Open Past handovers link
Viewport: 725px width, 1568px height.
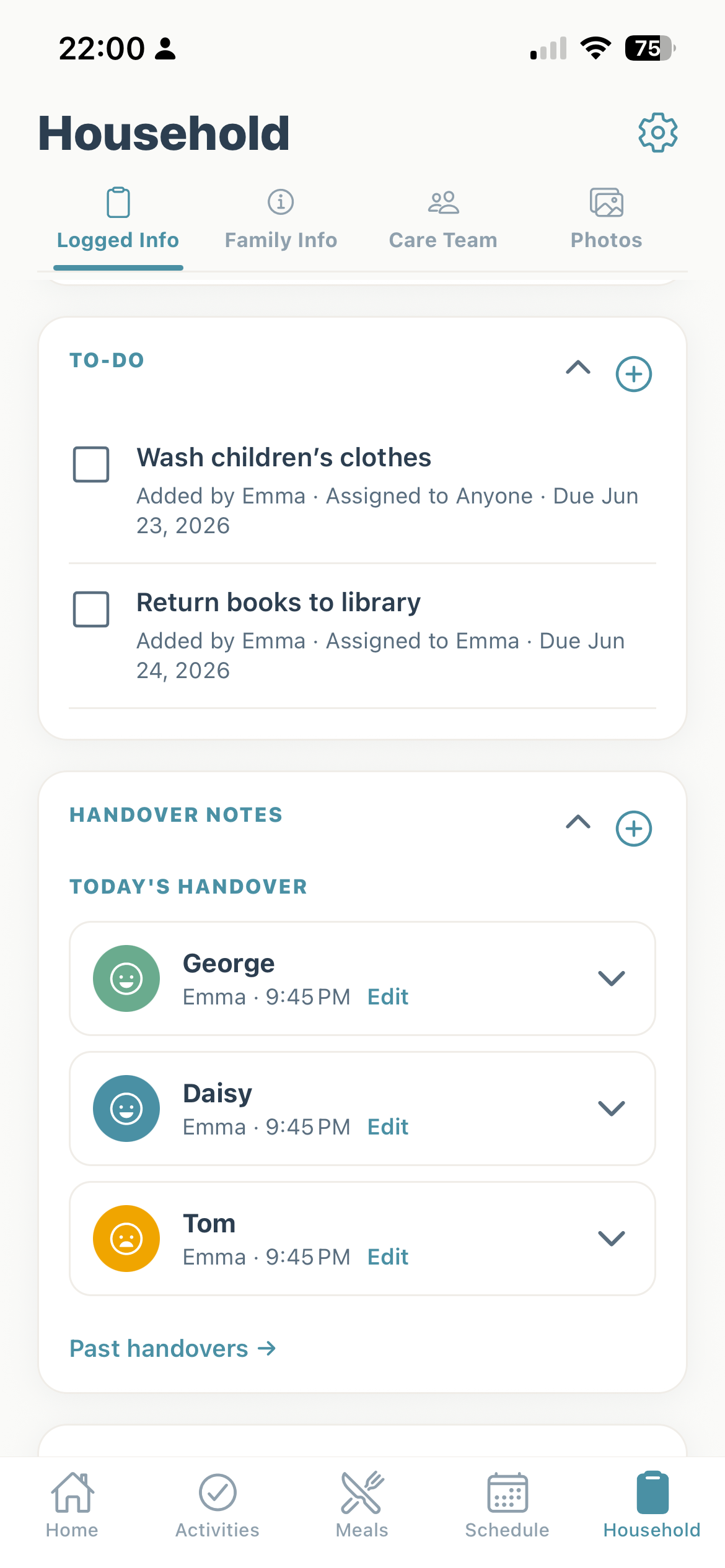pos(173,1348)
